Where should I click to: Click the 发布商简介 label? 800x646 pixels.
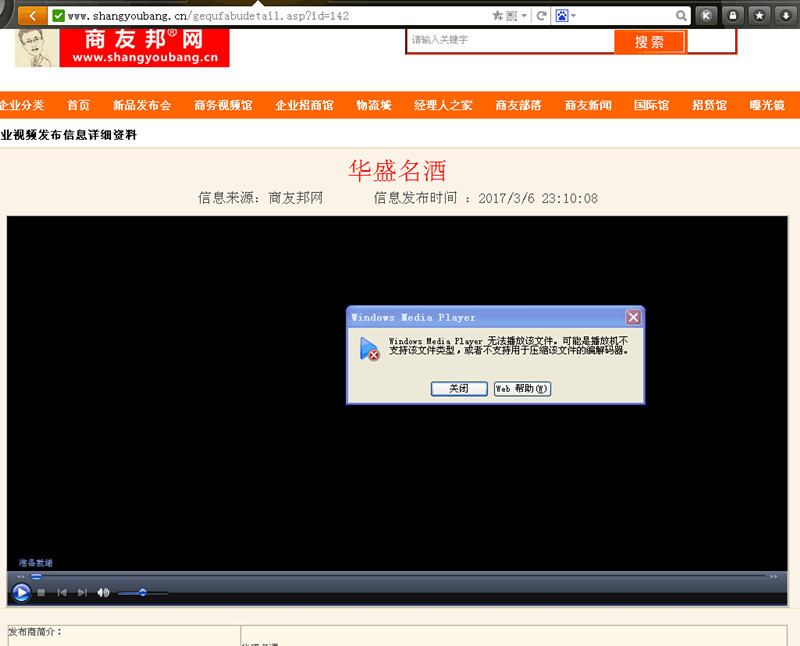pos(35,632)
